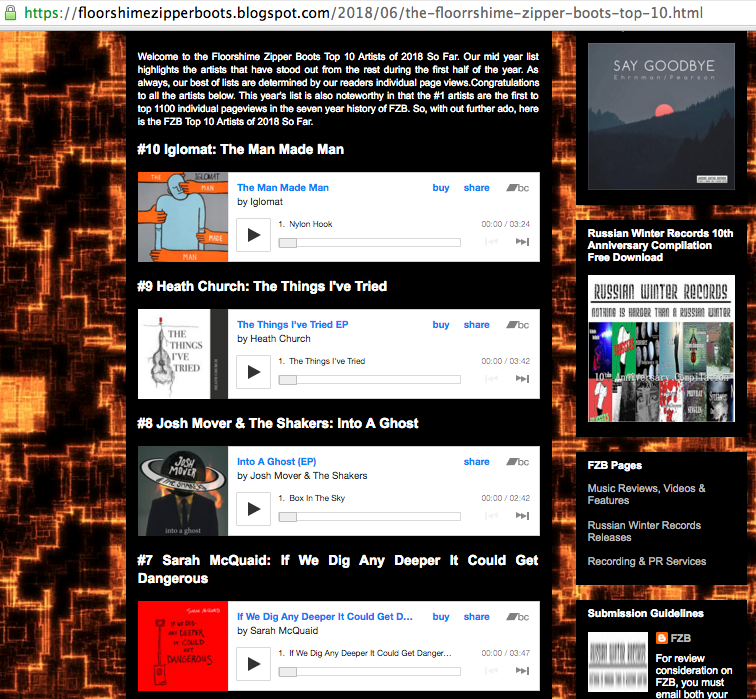
Task: Open Into A Ghost (EP) title link
Action: pyautogui.click(x=277, y=461)
